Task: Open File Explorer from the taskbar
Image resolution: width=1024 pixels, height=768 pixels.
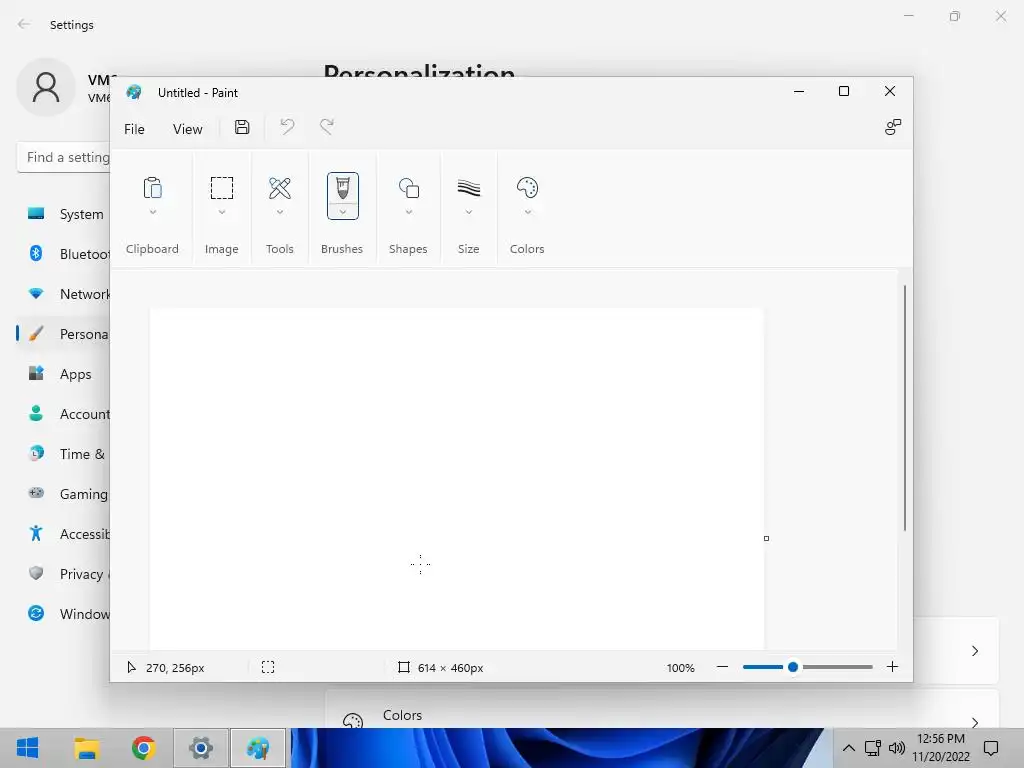Action: [86, 748]
